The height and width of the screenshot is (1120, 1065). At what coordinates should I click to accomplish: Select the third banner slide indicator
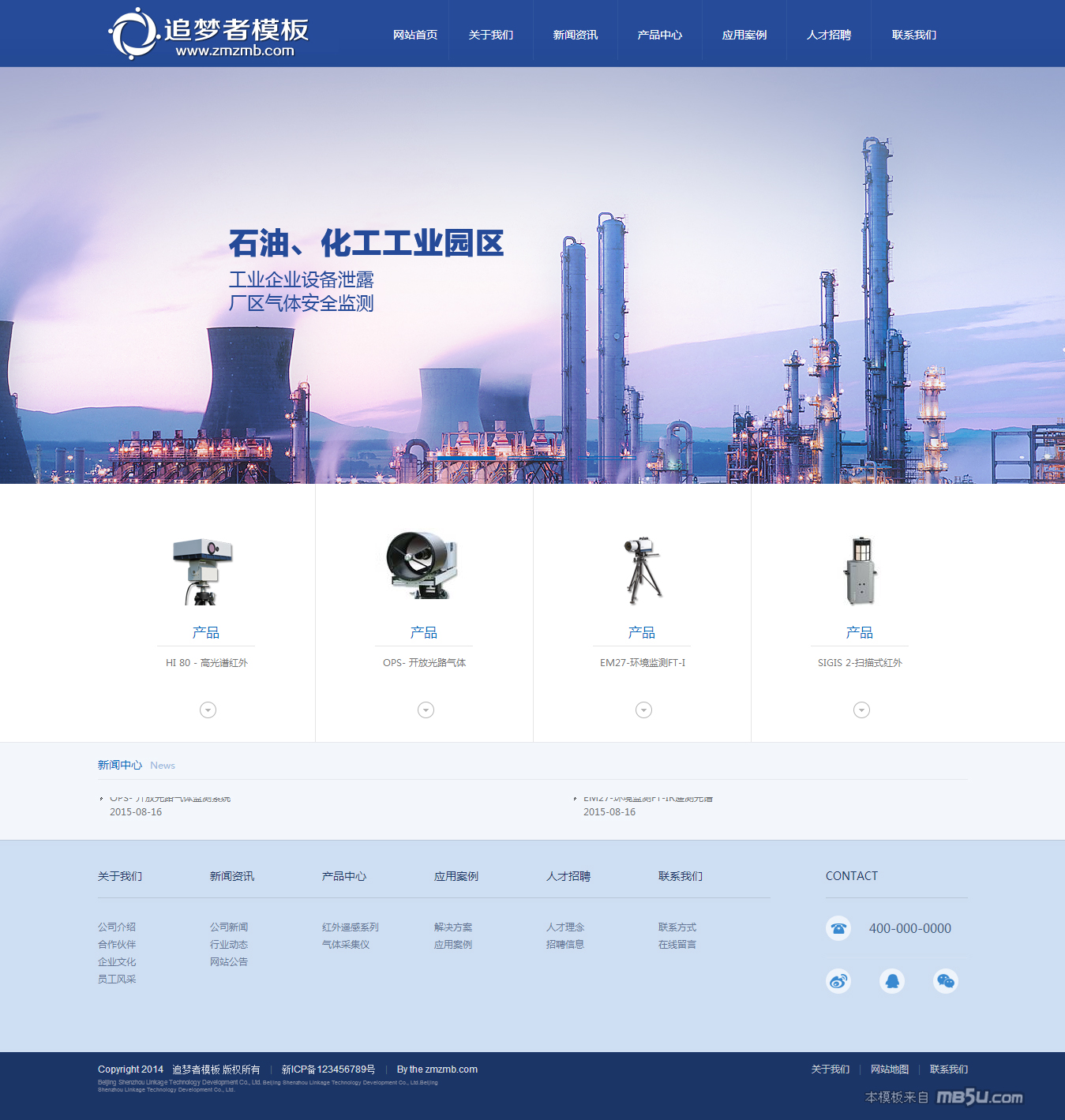(x=606, y=458)
